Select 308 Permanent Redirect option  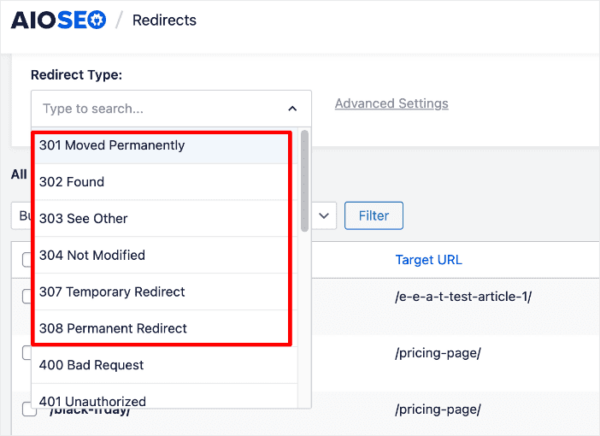coord(113,328)
